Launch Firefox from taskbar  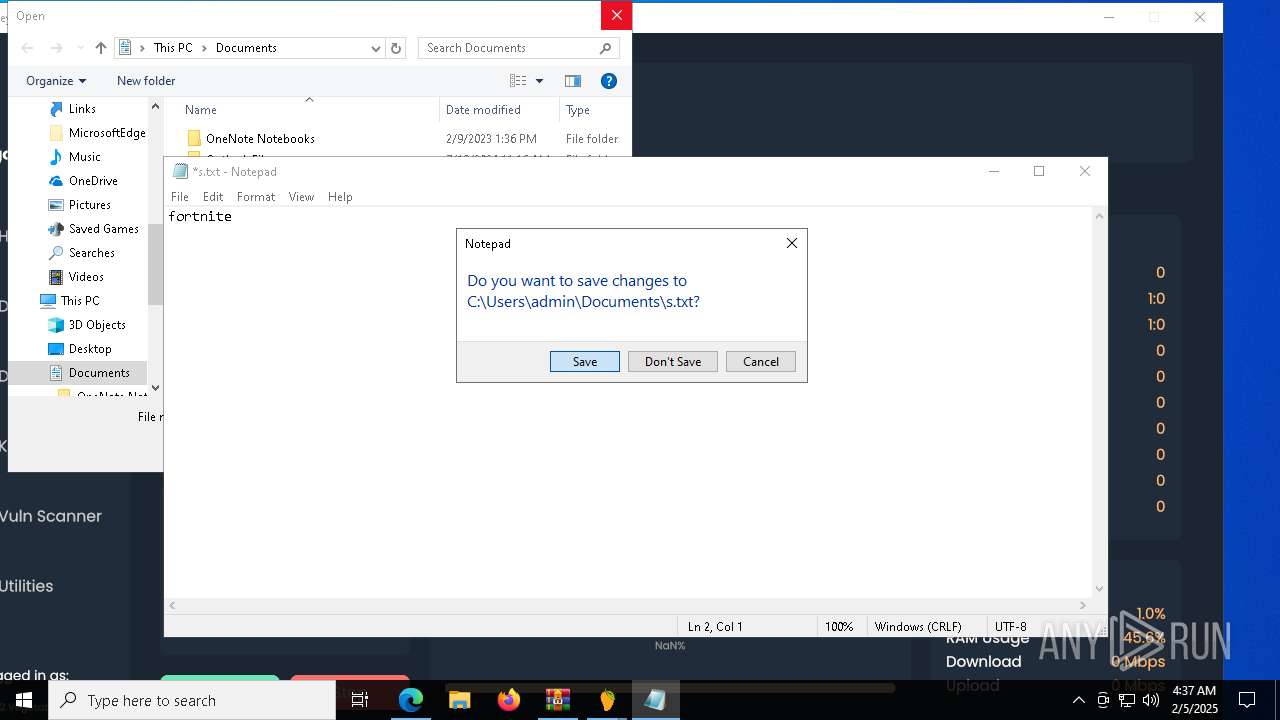[x=509, y=700]
